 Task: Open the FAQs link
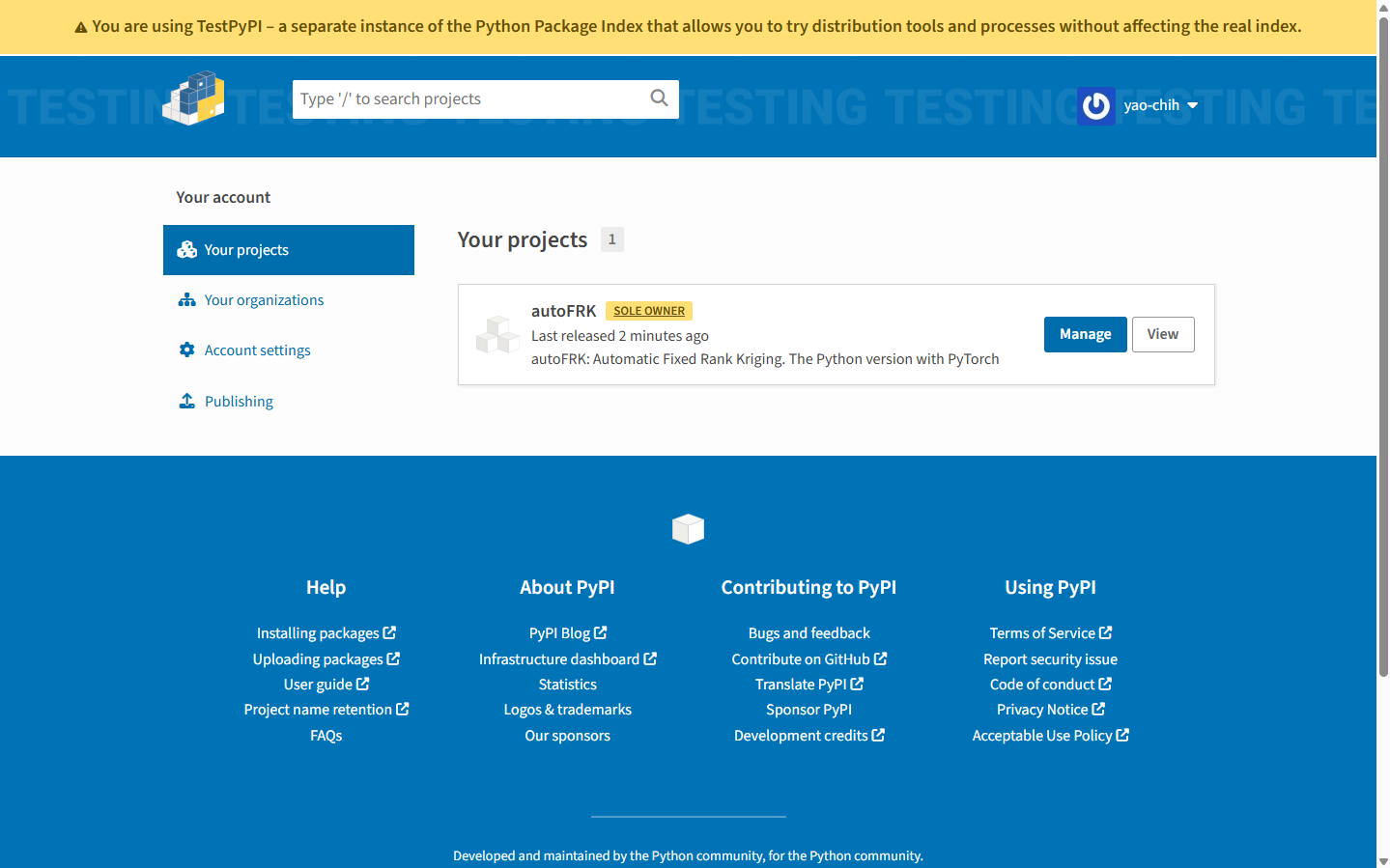point(326,736)
